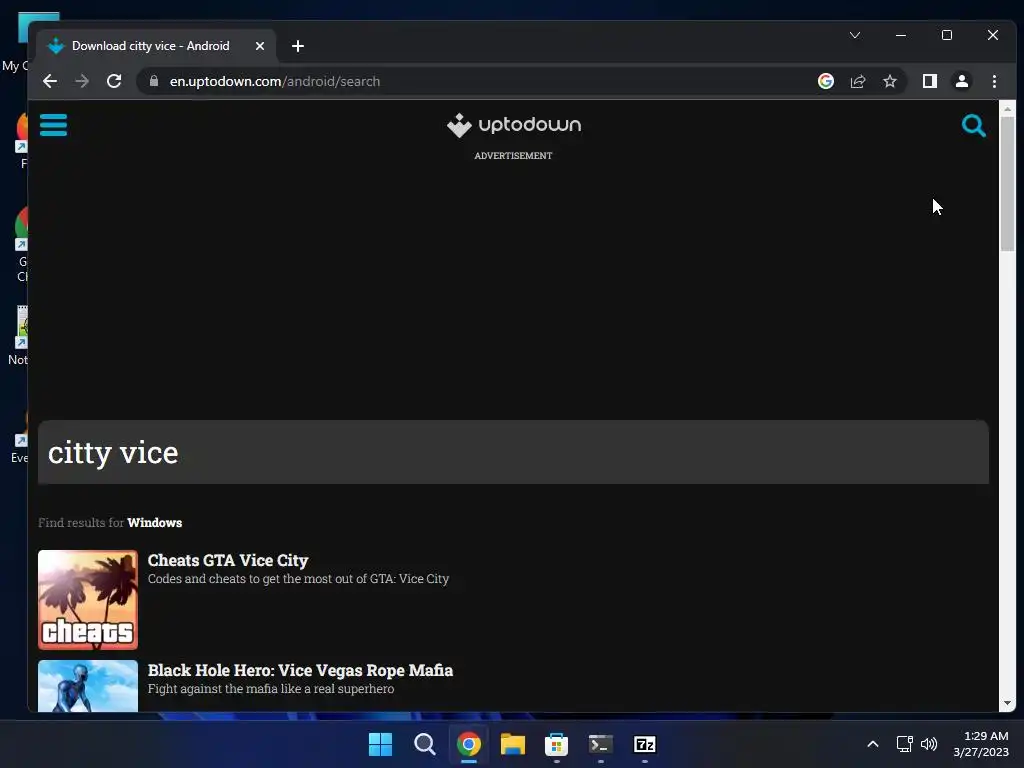Open the Uptodown hamburger menu
1024x768 pixels.
[53, 125]
